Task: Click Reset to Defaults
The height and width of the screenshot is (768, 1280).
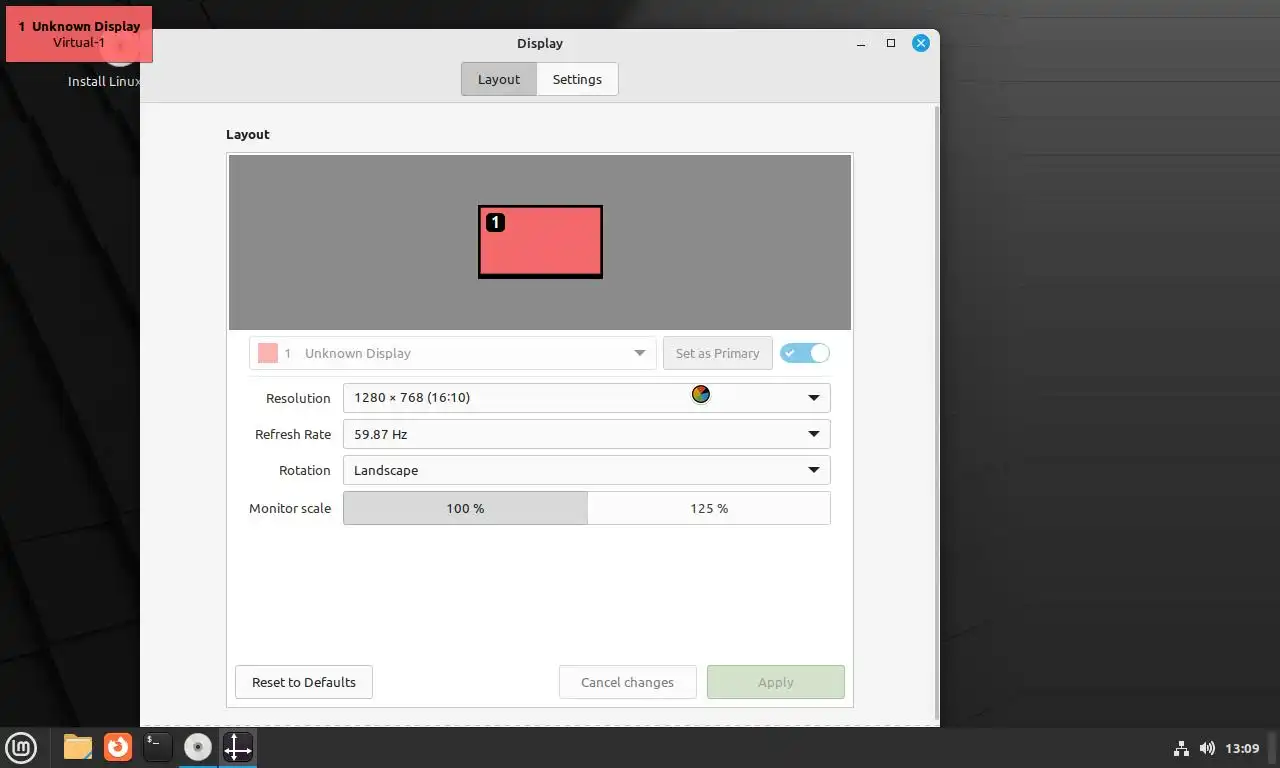Action: [x=304, y=682]
